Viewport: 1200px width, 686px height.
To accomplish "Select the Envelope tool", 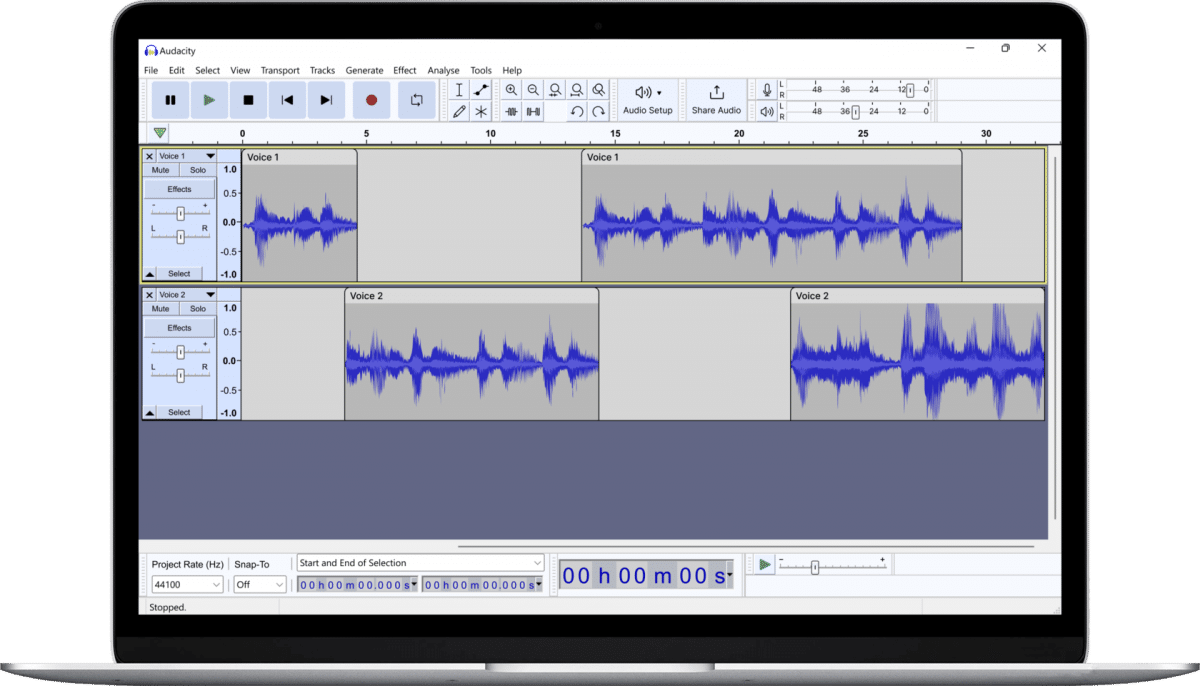I will (x=481, y=90).
